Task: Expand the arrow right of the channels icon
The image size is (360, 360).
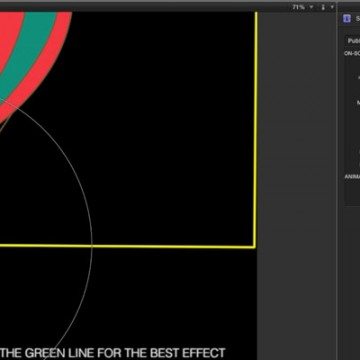Action: pos(332,7)
